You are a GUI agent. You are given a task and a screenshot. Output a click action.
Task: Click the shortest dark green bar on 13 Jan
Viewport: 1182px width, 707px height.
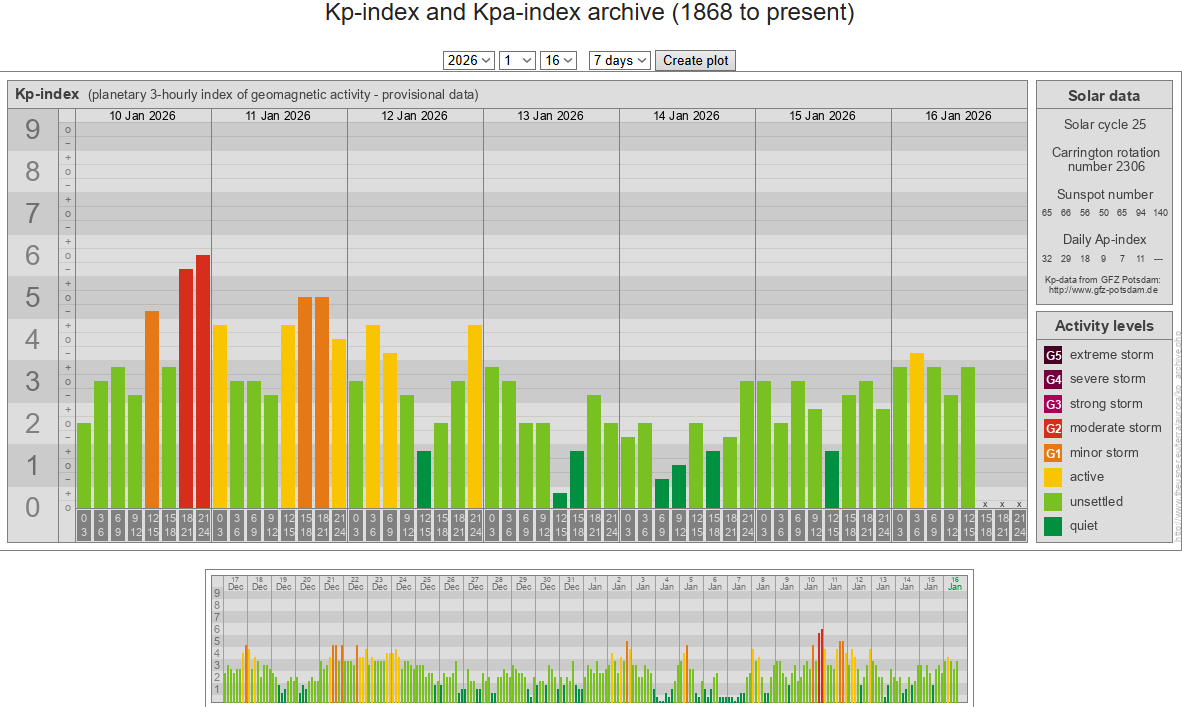pos(560,500)
